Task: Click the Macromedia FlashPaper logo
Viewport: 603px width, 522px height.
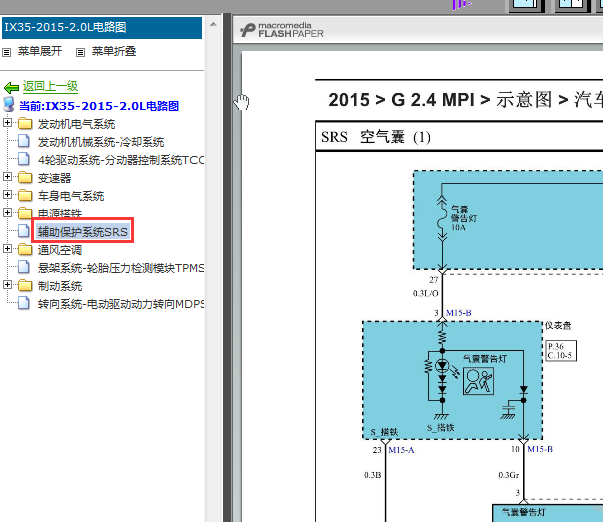Action: click(x=282, y=30)
